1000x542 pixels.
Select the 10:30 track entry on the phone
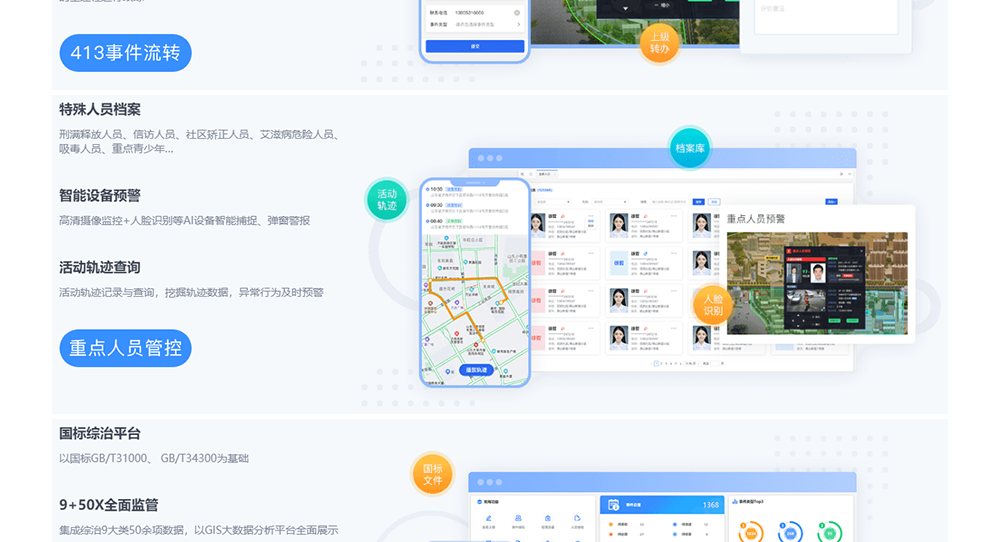tap(468, 193)
